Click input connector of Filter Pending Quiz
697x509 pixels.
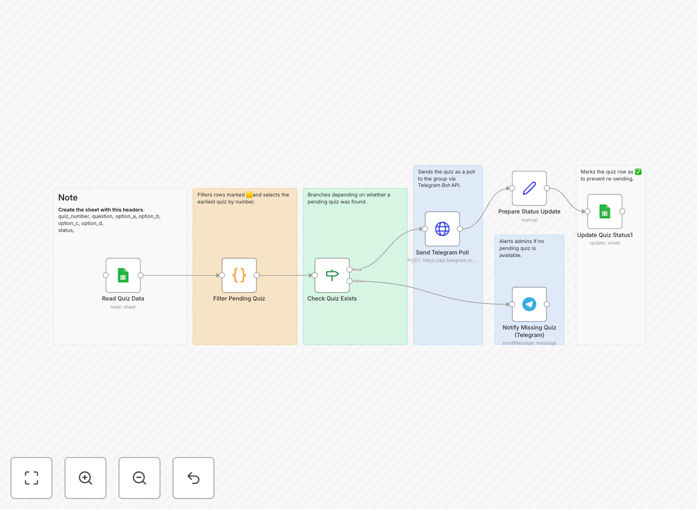coord(222,275)
